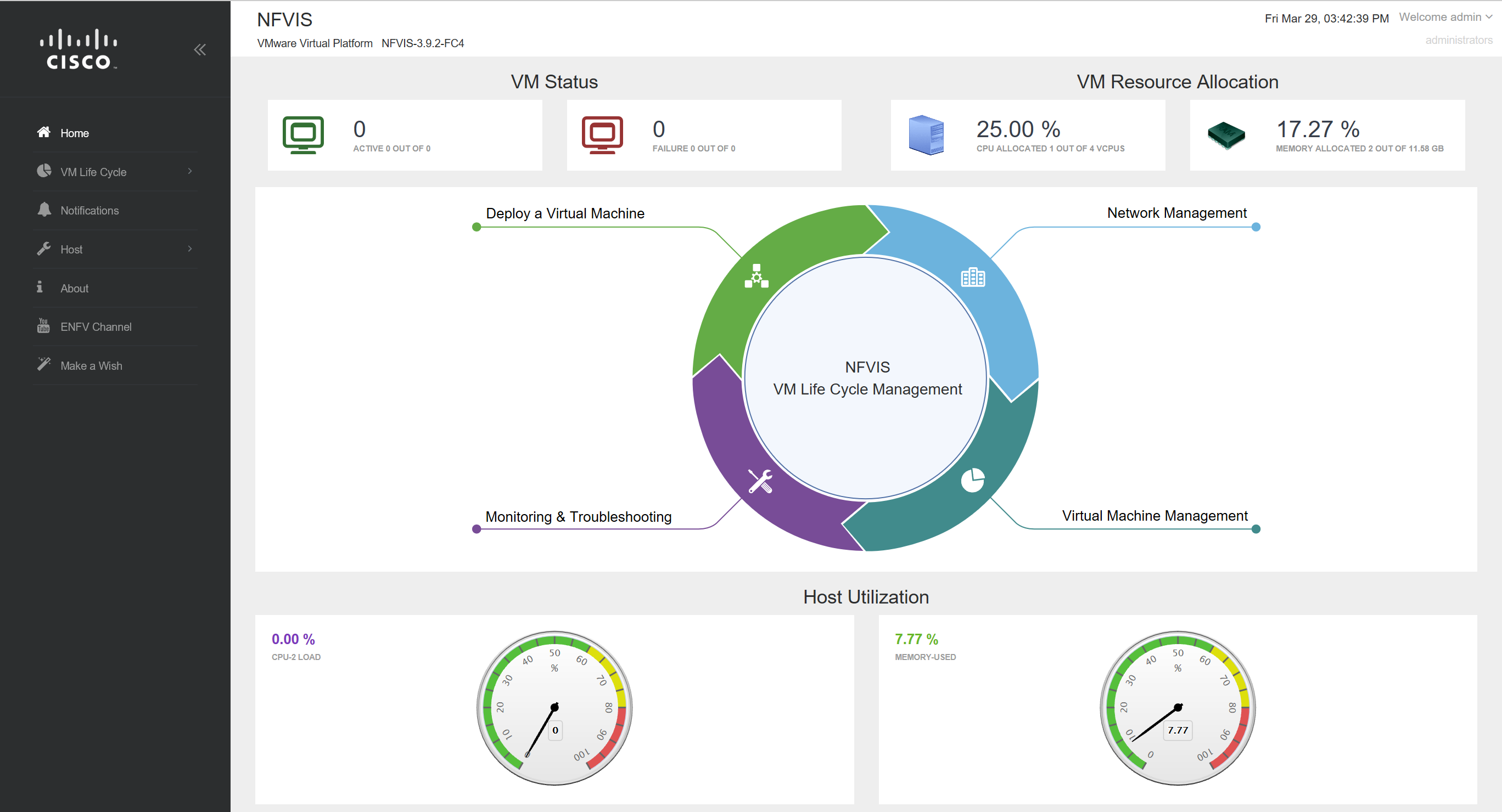Click the red failure VM monitor icon
This screenshot has height=812, width=1502.
pyautogui.click(x=602, y=135)
